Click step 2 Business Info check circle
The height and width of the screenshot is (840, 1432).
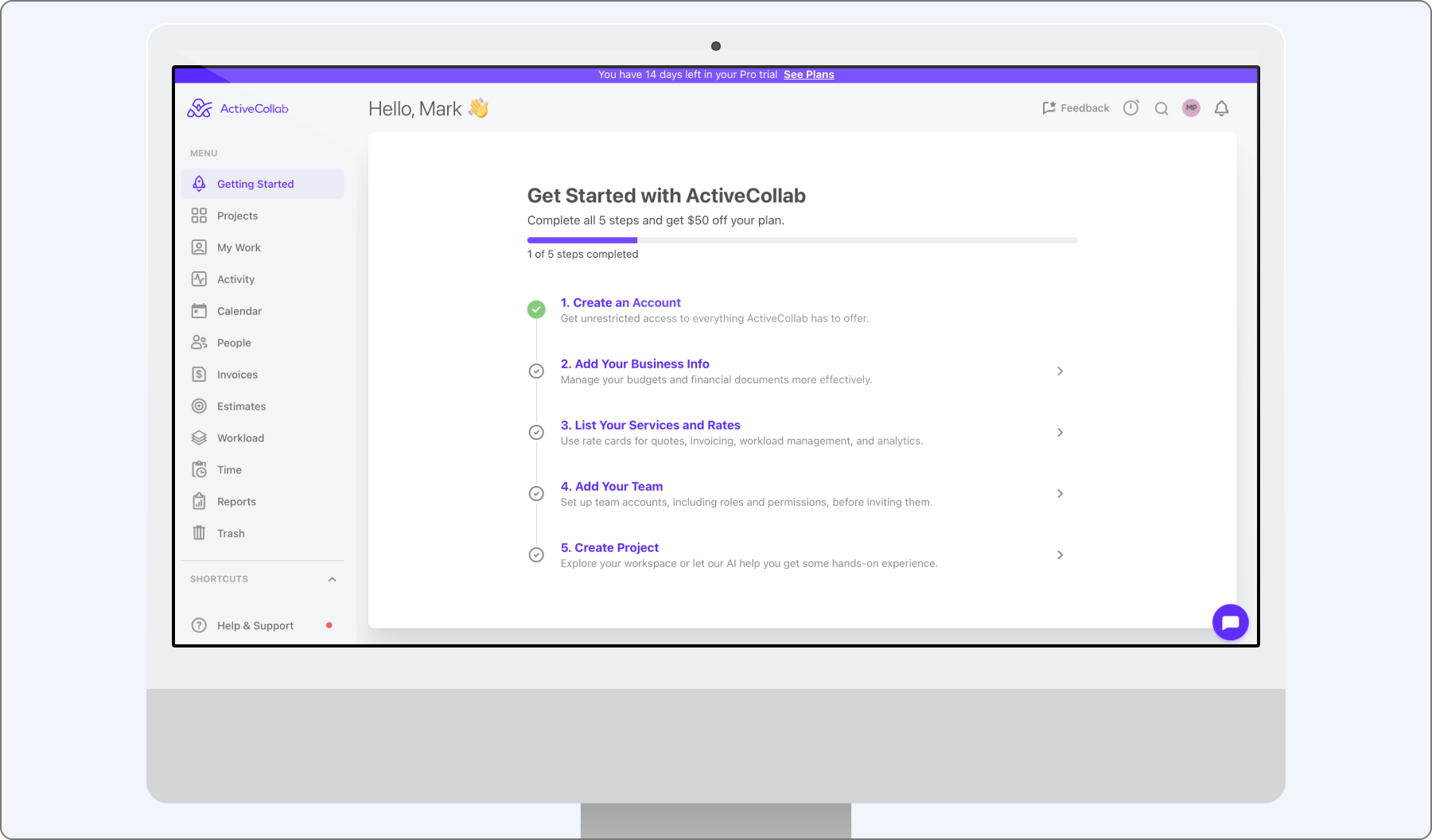(x=536, y=371)
